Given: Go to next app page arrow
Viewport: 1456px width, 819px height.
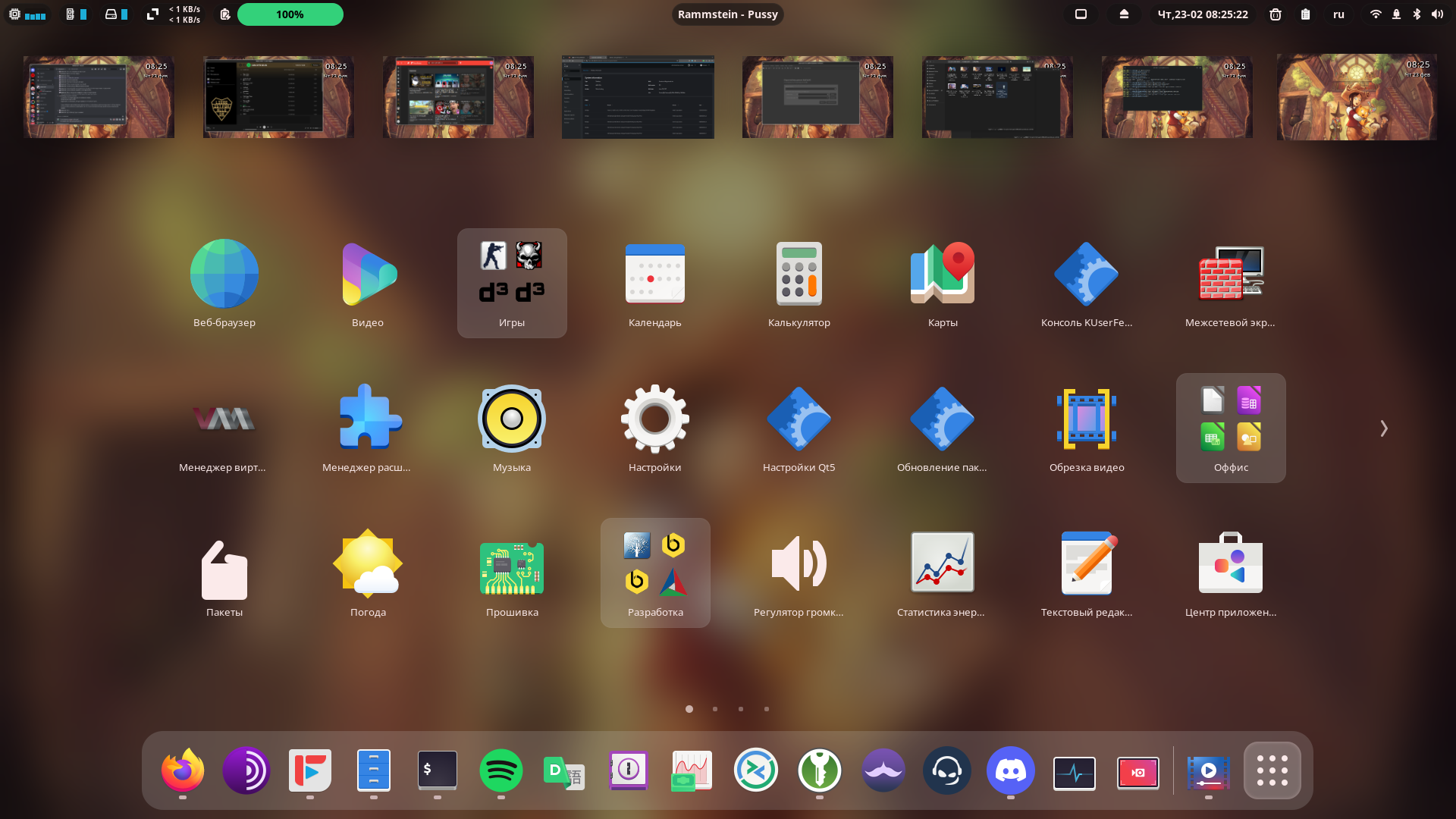Looking at the screenshot, I should [x=1384, y=428].
